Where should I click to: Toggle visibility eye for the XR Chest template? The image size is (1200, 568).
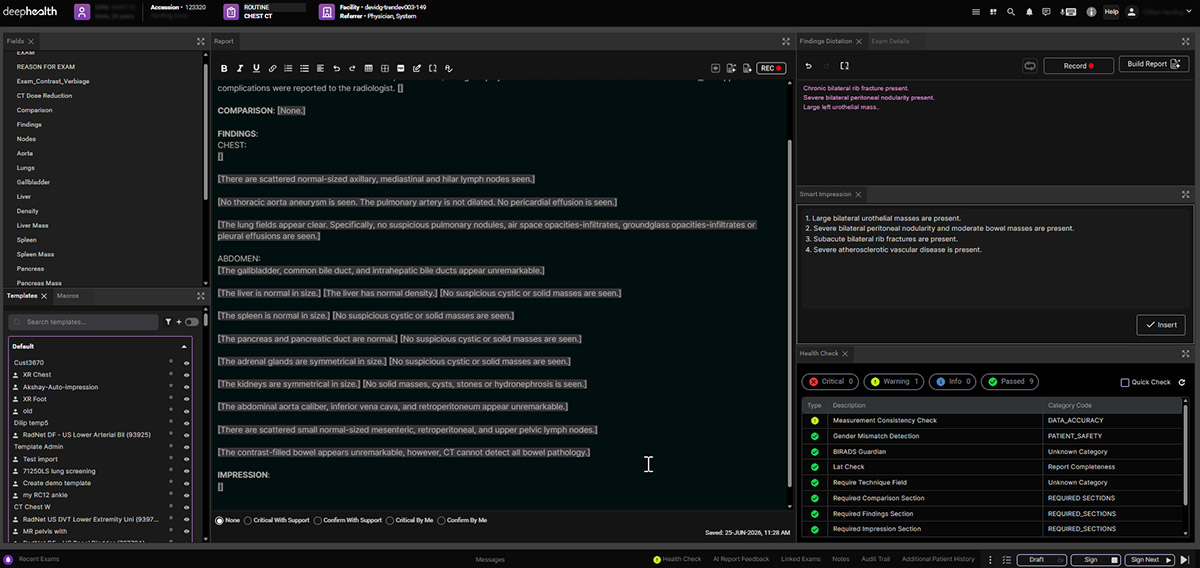coord(186,375)
